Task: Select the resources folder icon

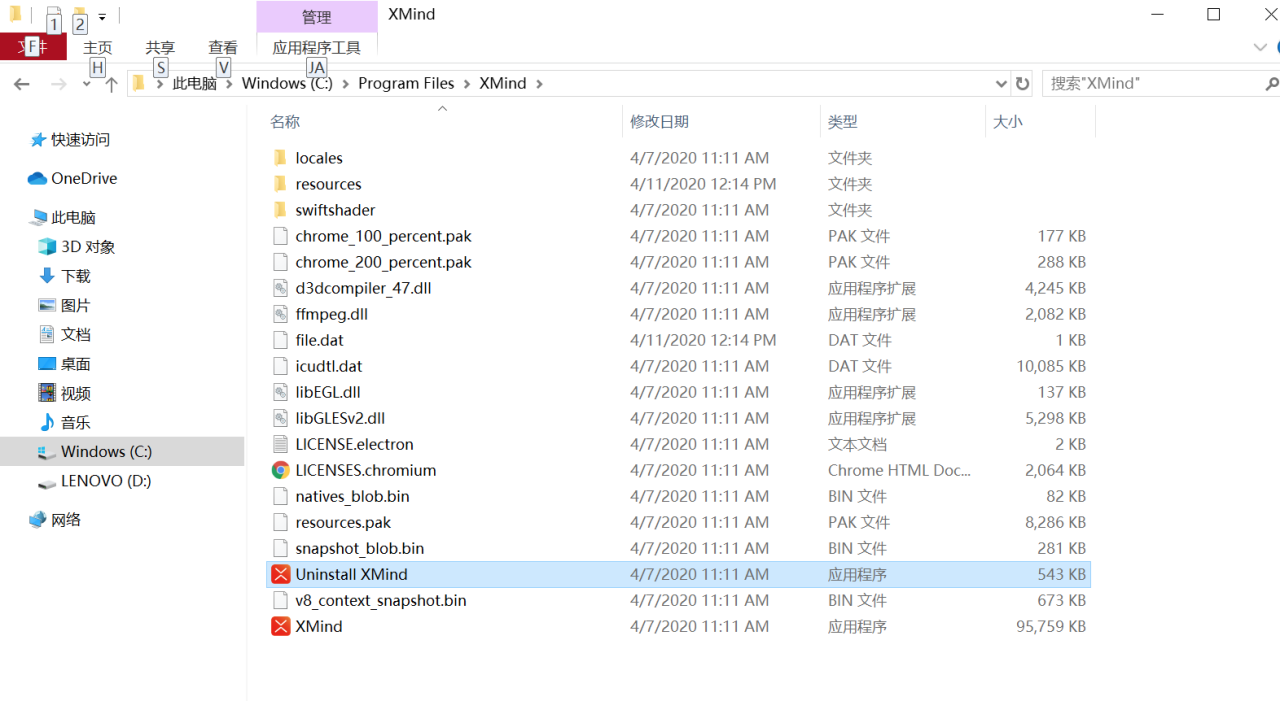Action: (x=280, y=184)
